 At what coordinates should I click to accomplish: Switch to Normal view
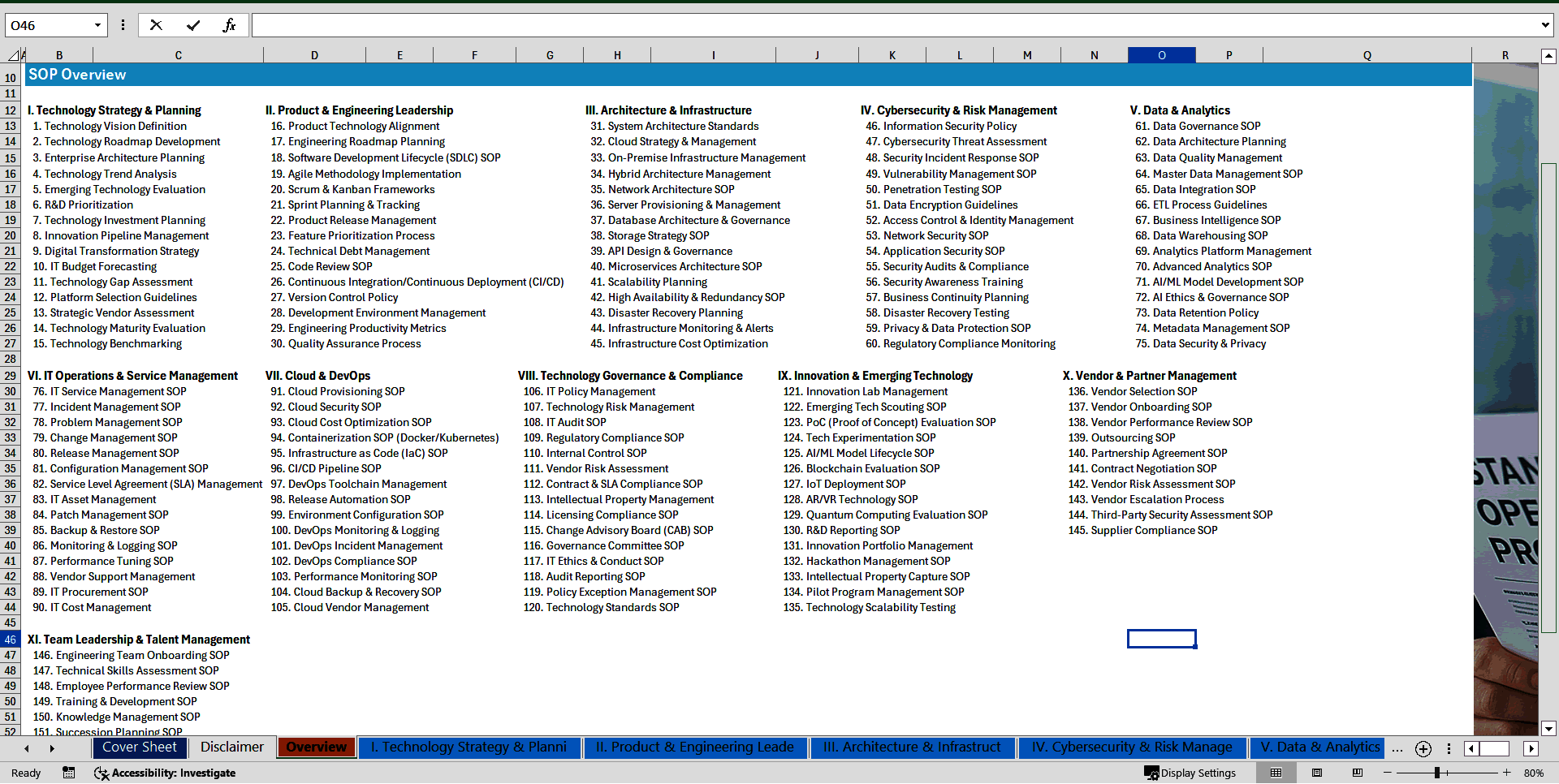[1276, 773]
